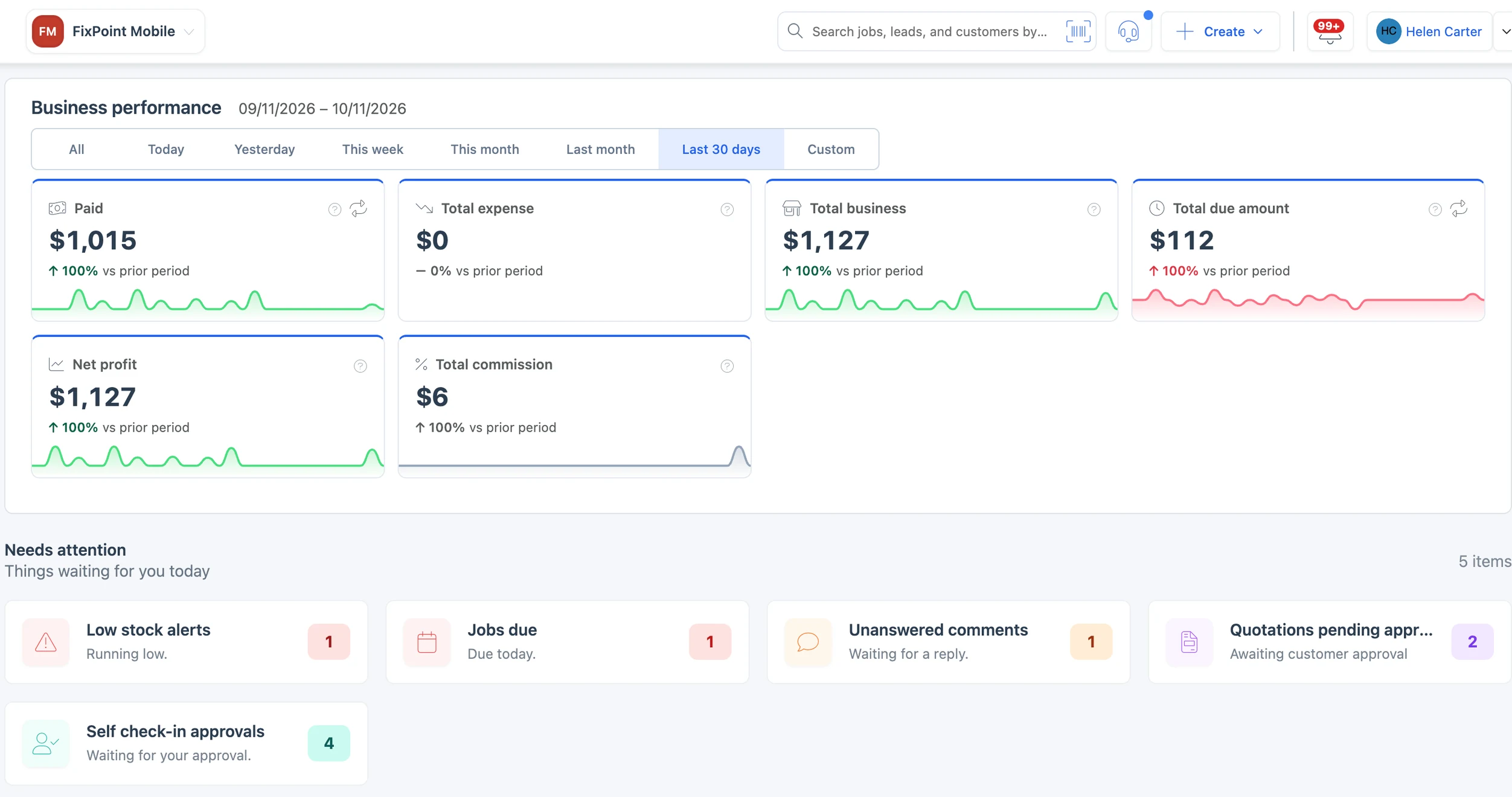The width and height of the screenshot is (1512, 797).
Task: Click the help icon on Total business card
Action: [x=1094, y=210]
